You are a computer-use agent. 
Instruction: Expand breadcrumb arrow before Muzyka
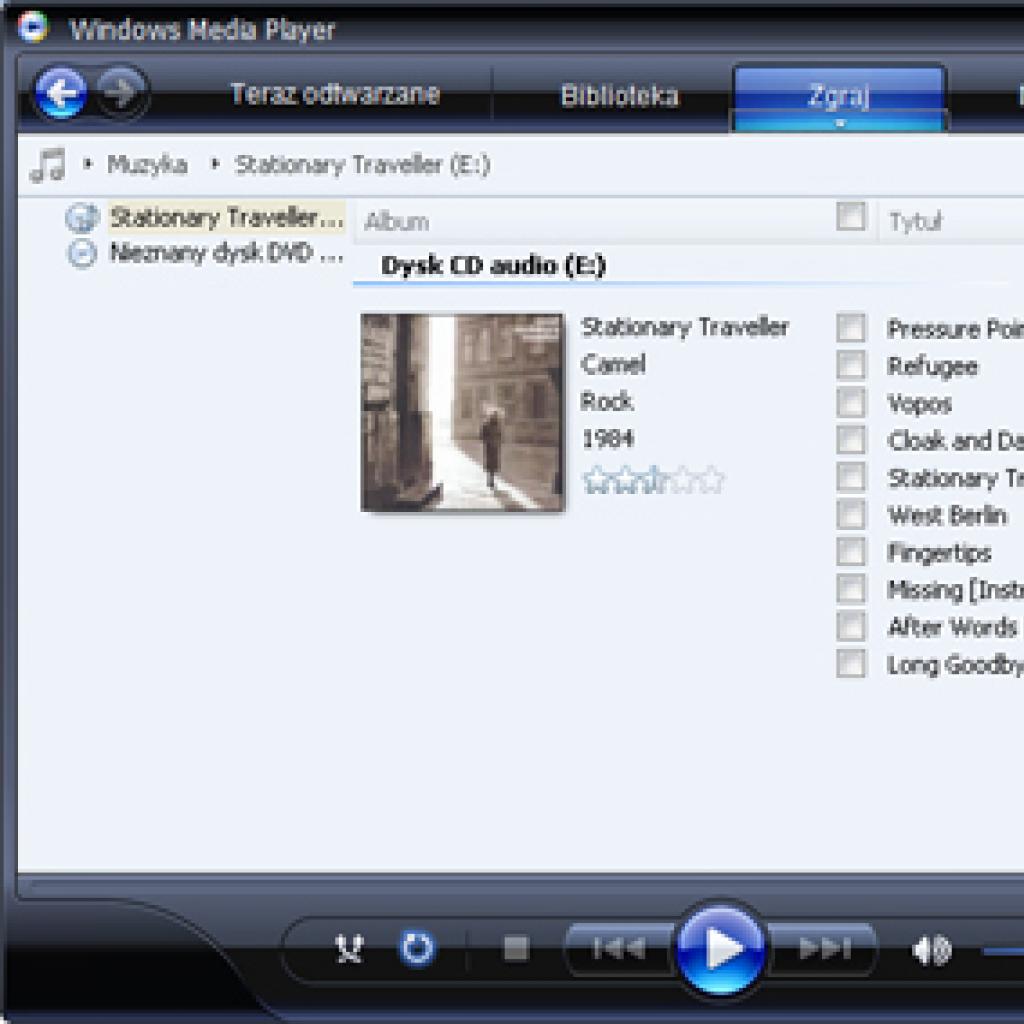tap(87, 163)
